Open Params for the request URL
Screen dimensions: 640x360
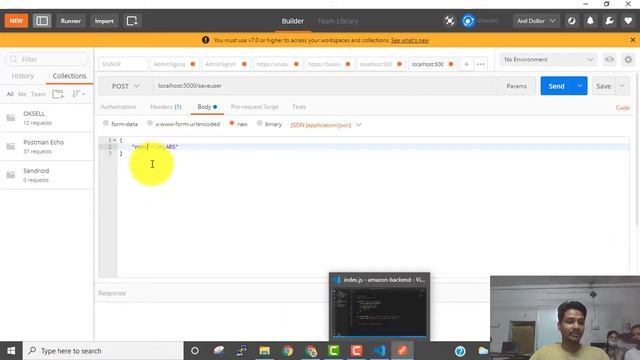point(516,86)
